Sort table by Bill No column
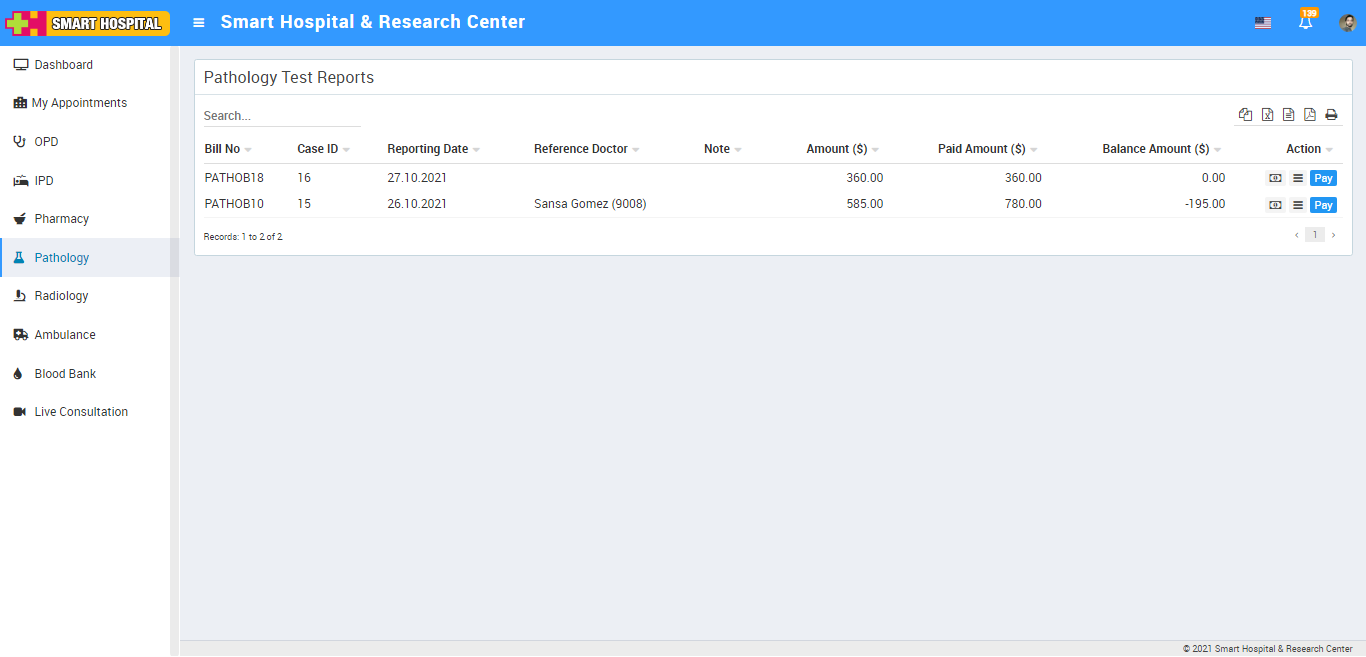The height and width of the screenshot is (657, 1366). coord(223,149)
